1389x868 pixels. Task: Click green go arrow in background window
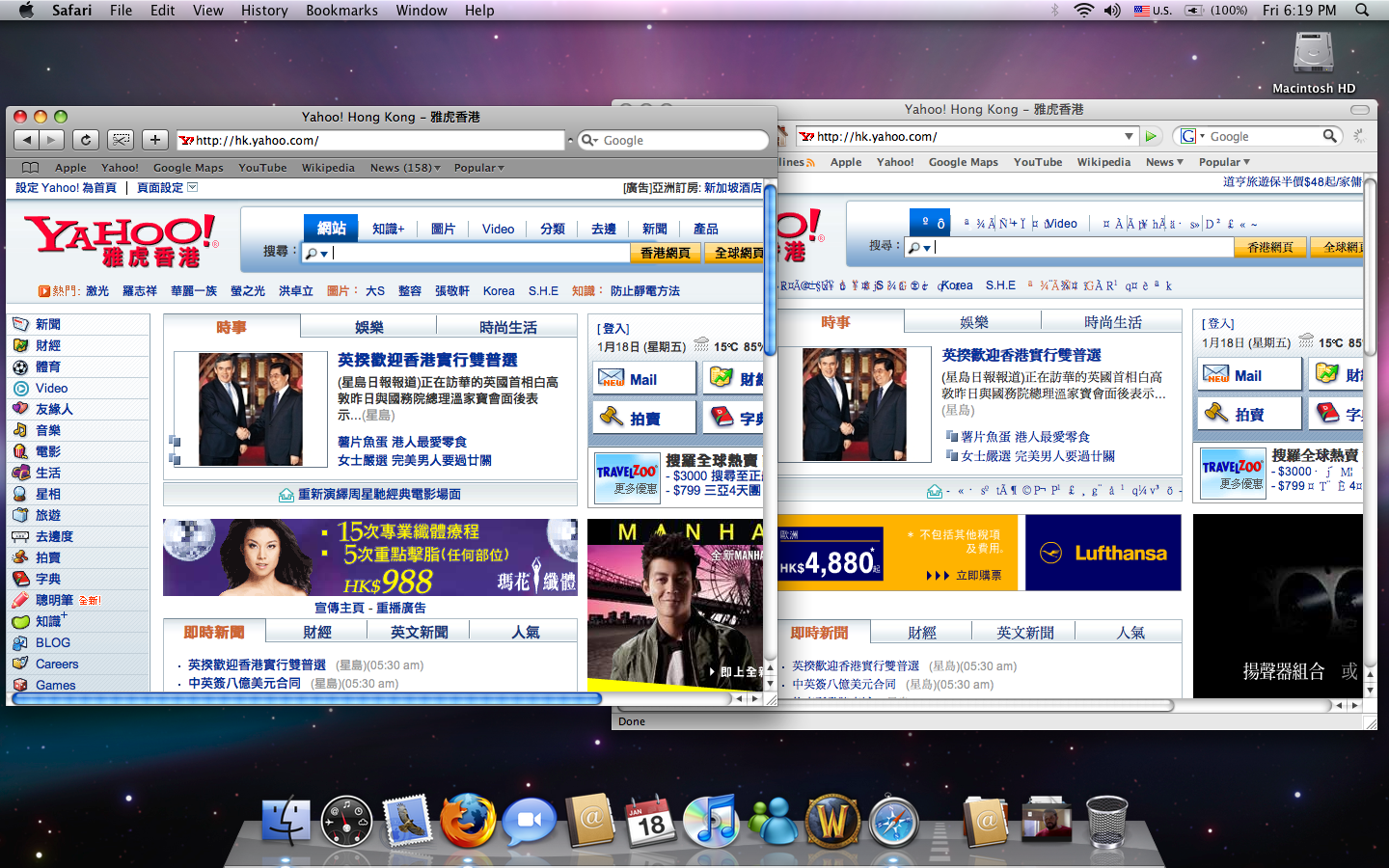click(x=1151, y=136)
